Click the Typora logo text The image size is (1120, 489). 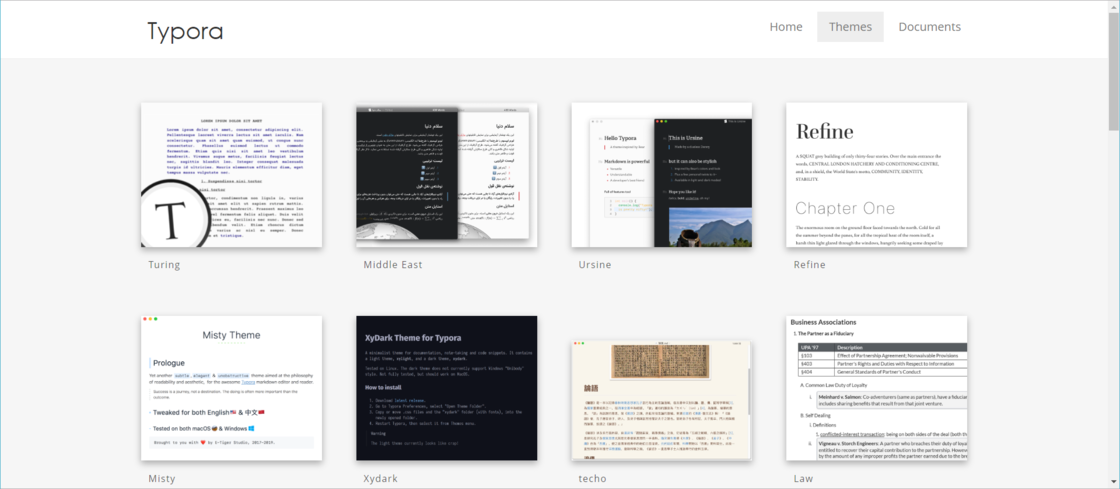[185, 30]
